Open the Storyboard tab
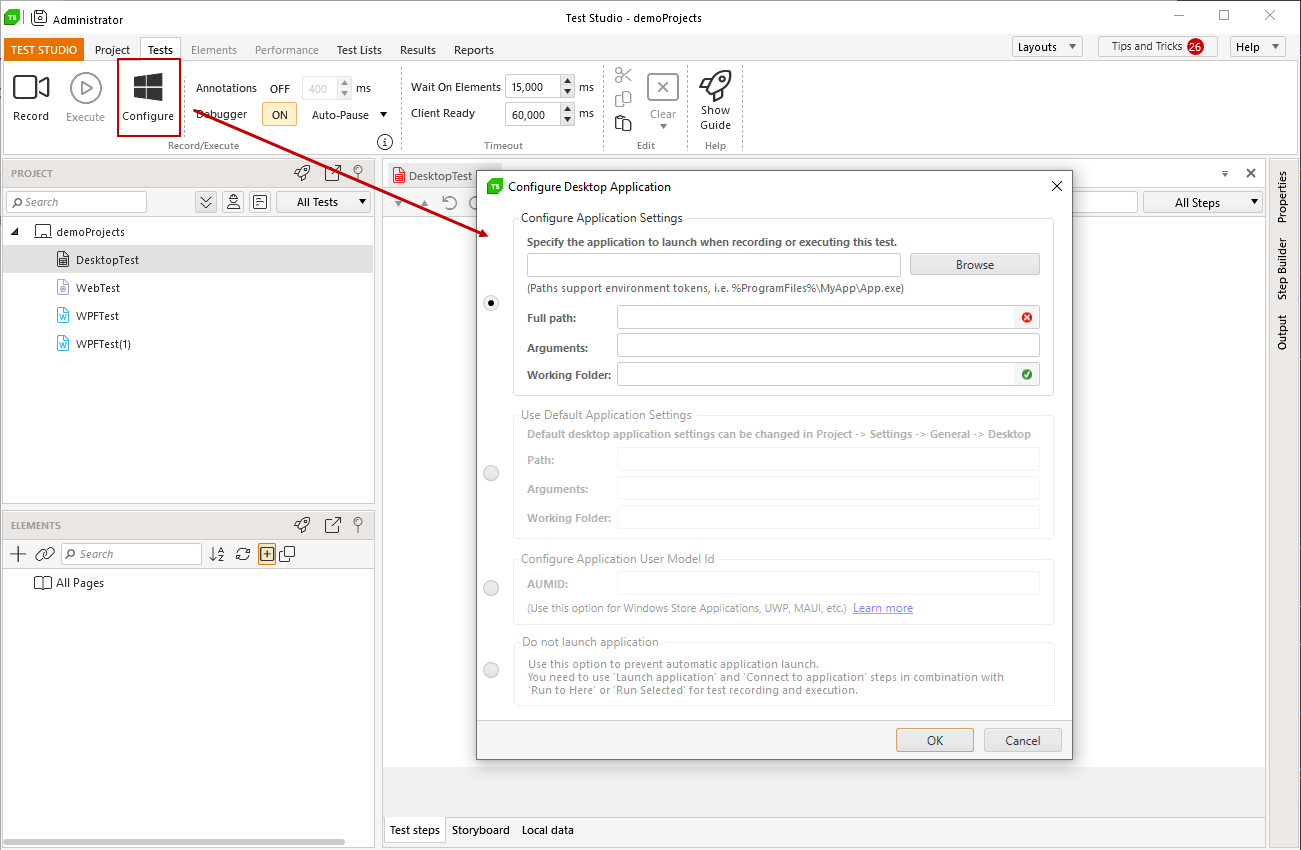Viewport: 1301px width, 850px height. pyautogui.click(x=481, y=830)
